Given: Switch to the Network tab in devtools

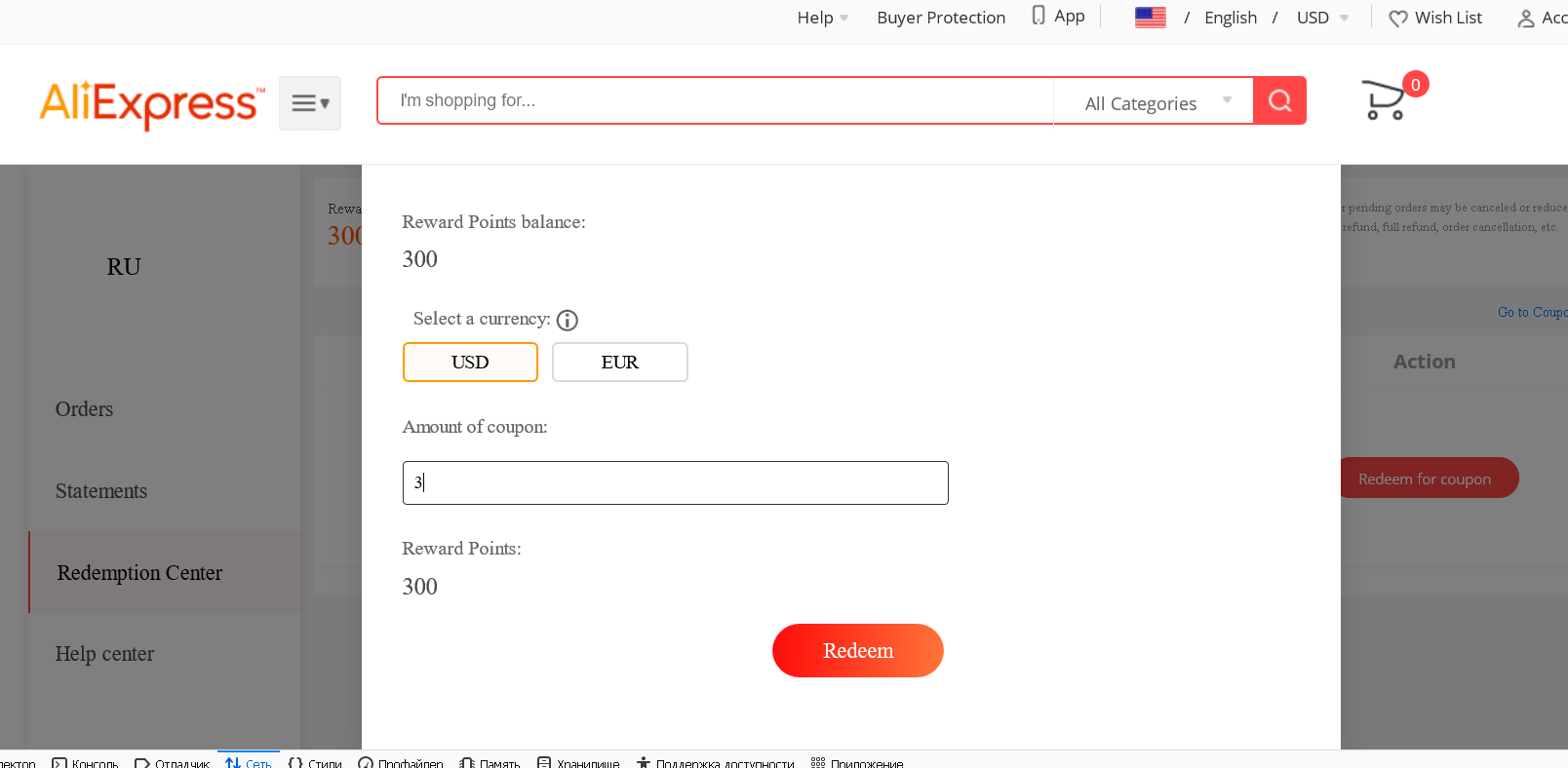Looking at the screenshot, I should pyautogui.click(x=249, y=763).
